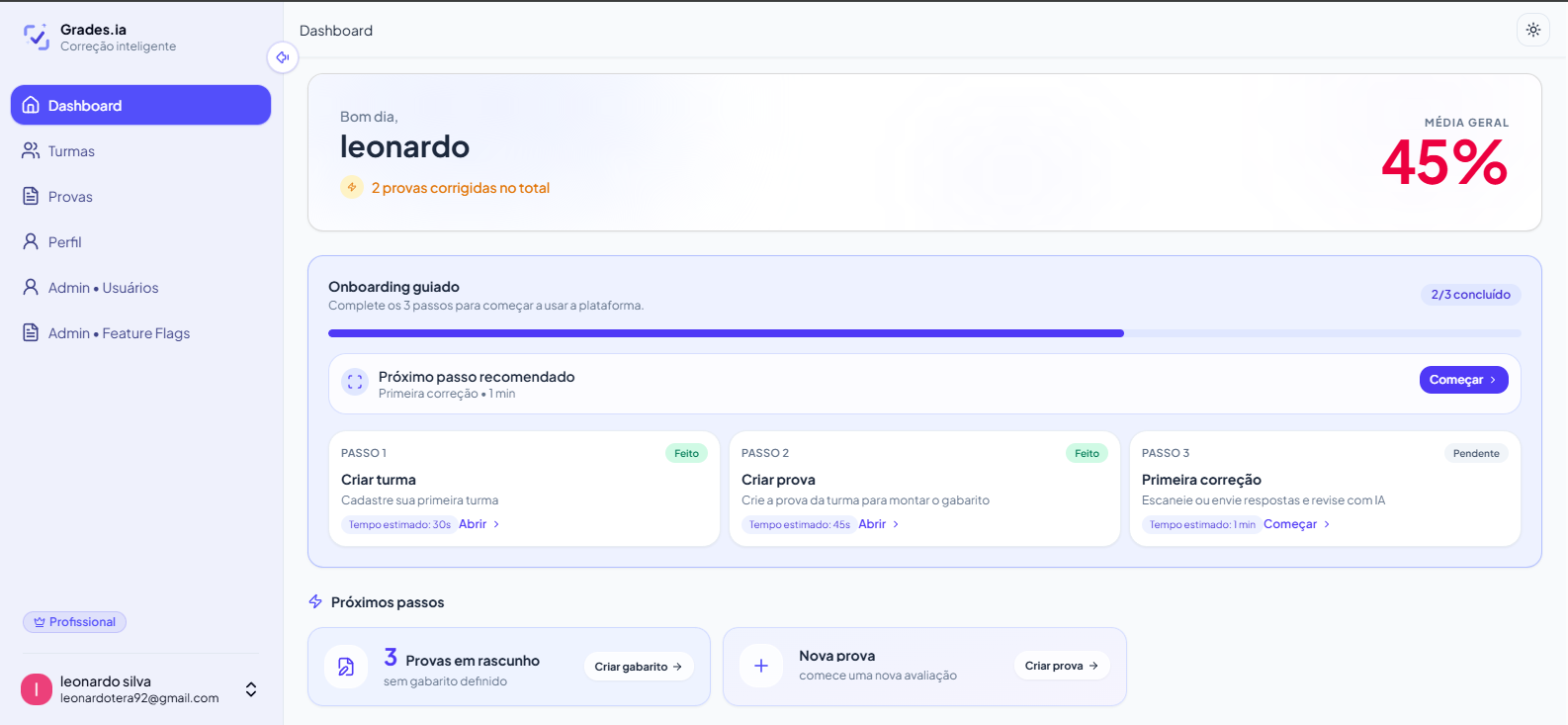Click the lightning icon next to Próximos passos

point(315,601)
